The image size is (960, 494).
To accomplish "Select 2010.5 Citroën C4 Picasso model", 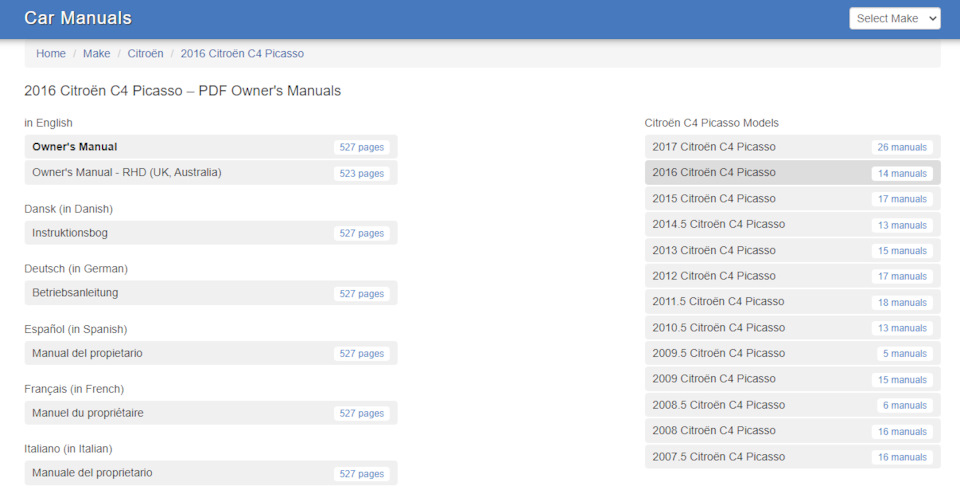I will pos(793,327).
